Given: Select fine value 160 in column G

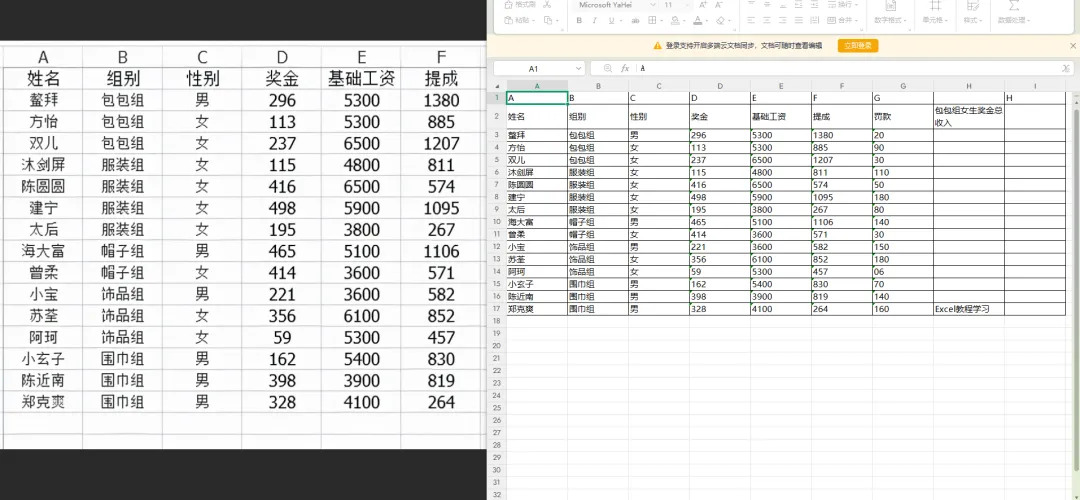Looking at the screenshot, I should pos(903,309).
